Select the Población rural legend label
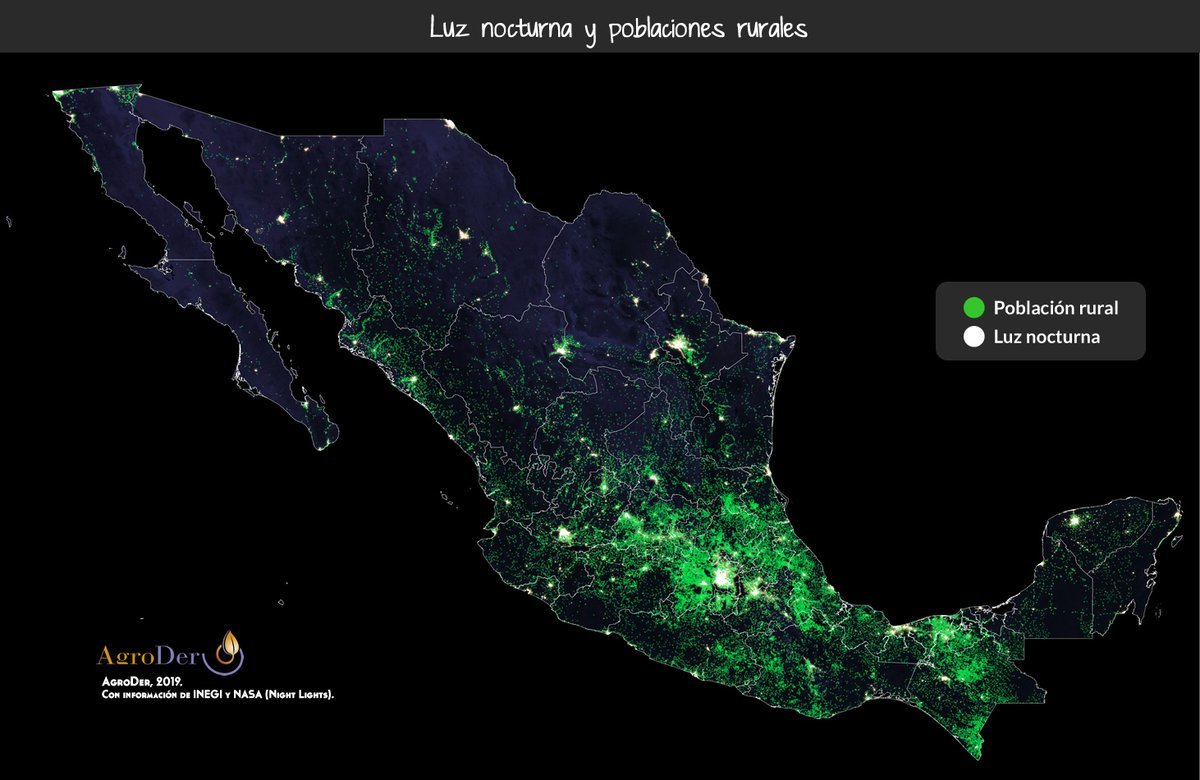The image size is (1200, 780). pos(1055,308)
